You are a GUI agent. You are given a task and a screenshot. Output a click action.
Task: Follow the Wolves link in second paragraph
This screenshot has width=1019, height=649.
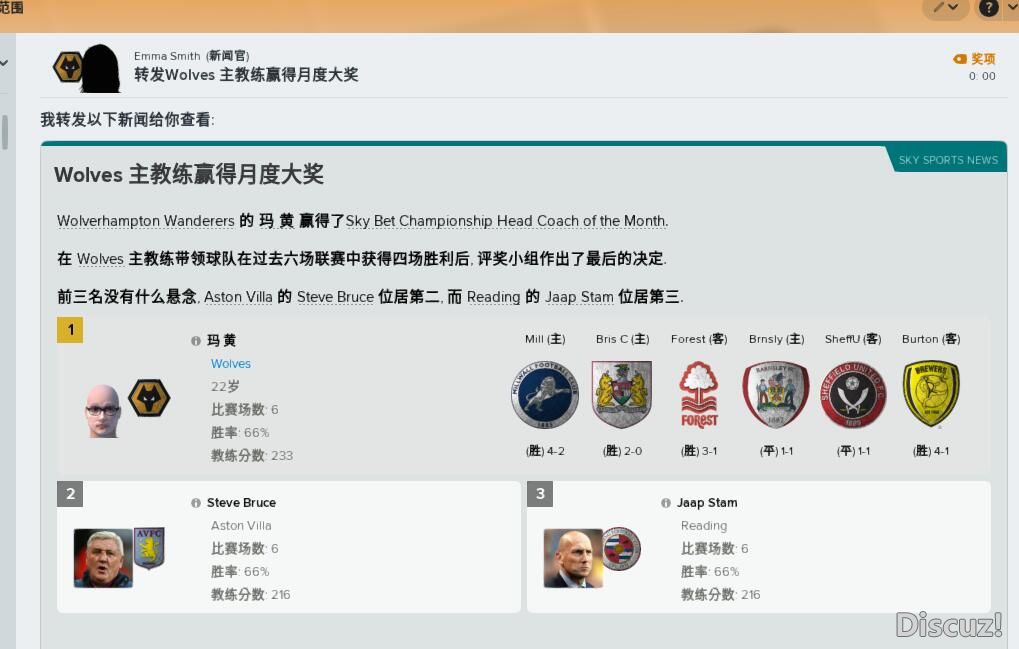click(100, 259)
